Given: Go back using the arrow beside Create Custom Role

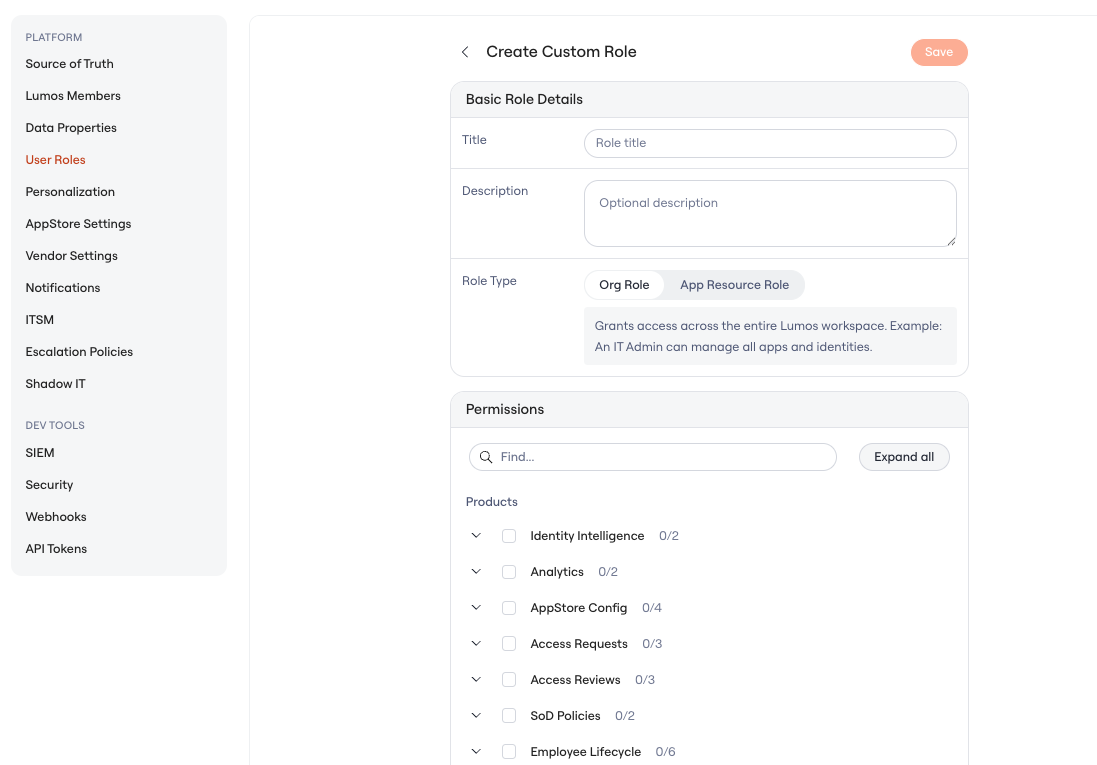Looking at the screenshot, I should pos(465,52).
